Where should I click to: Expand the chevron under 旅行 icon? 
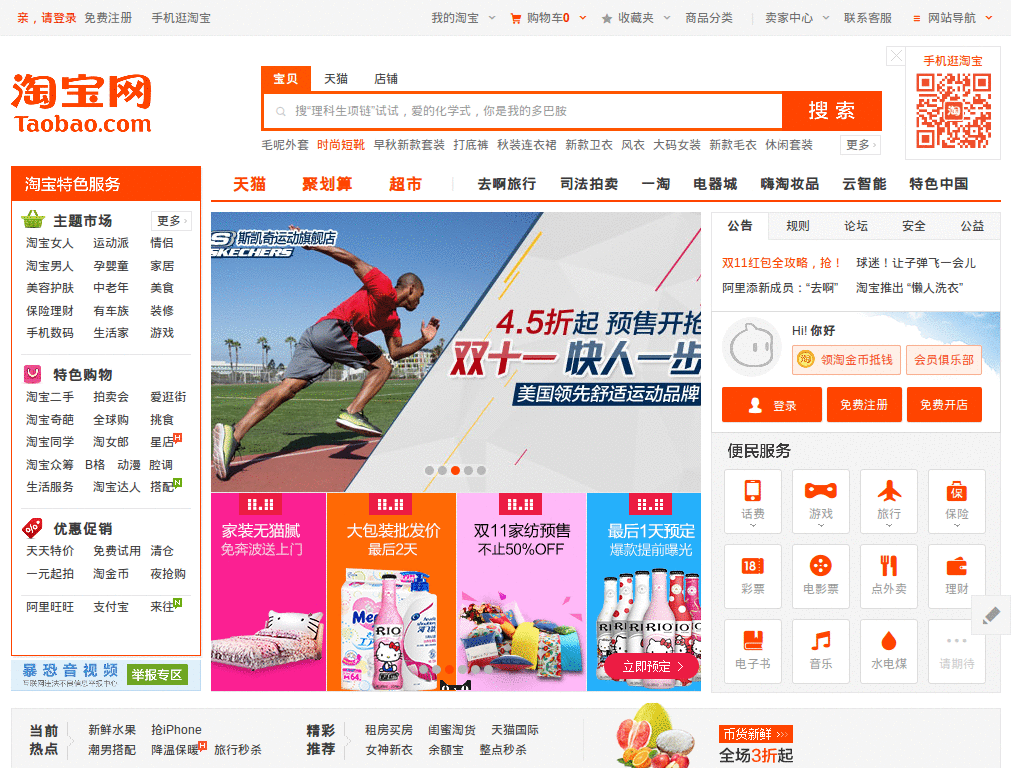(x=889, y=525)
